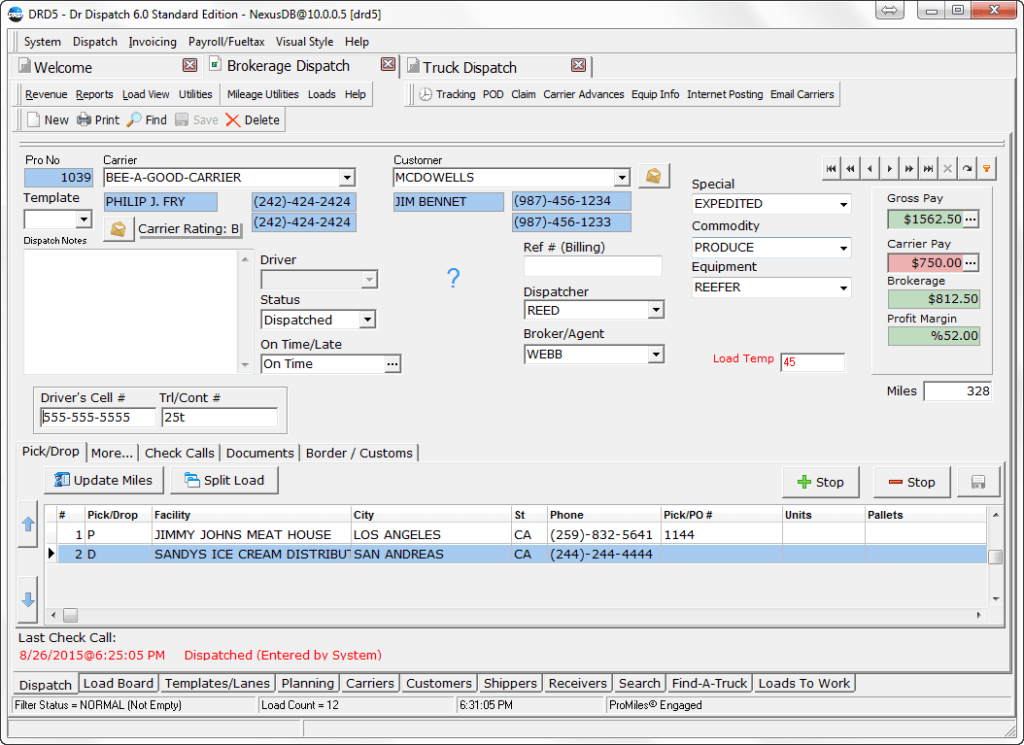The height and width of the screenshot is (745, 1024).
Task: Click the save disk icon near the Stop buttons
Action: pos(978,481)
